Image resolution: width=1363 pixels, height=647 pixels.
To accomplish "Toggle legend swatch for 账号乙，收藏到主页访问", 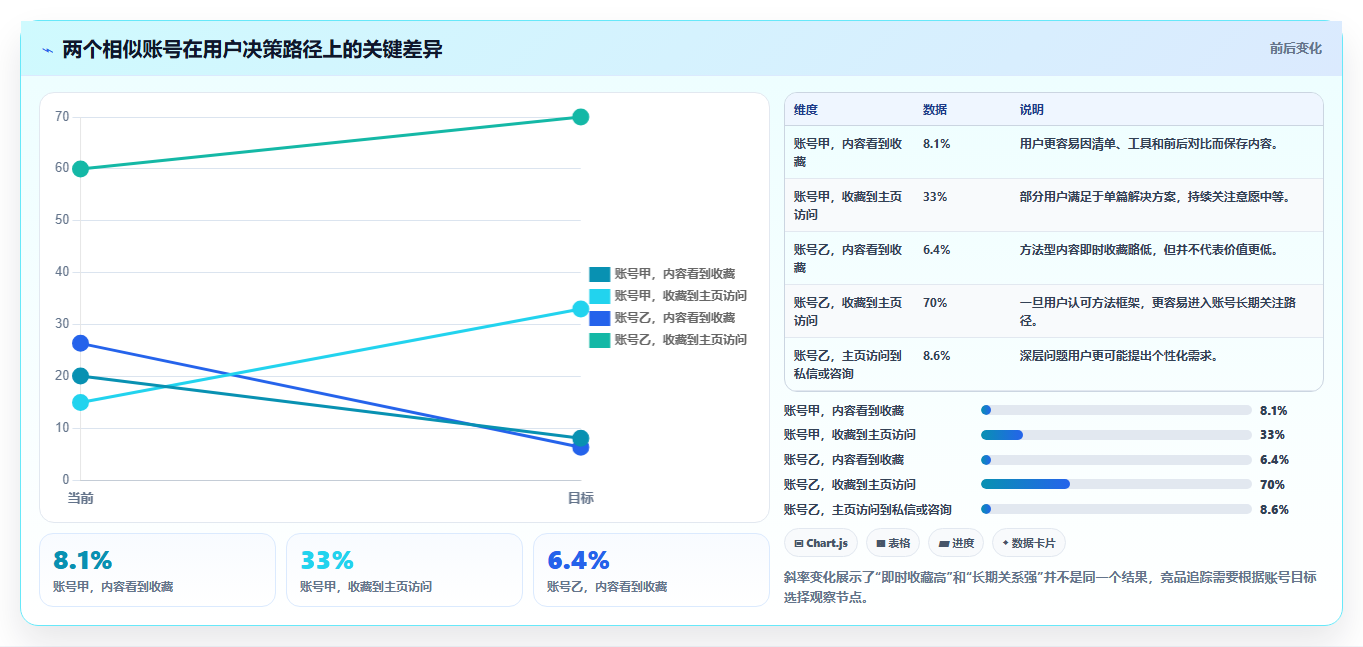I will coord(599,340).
